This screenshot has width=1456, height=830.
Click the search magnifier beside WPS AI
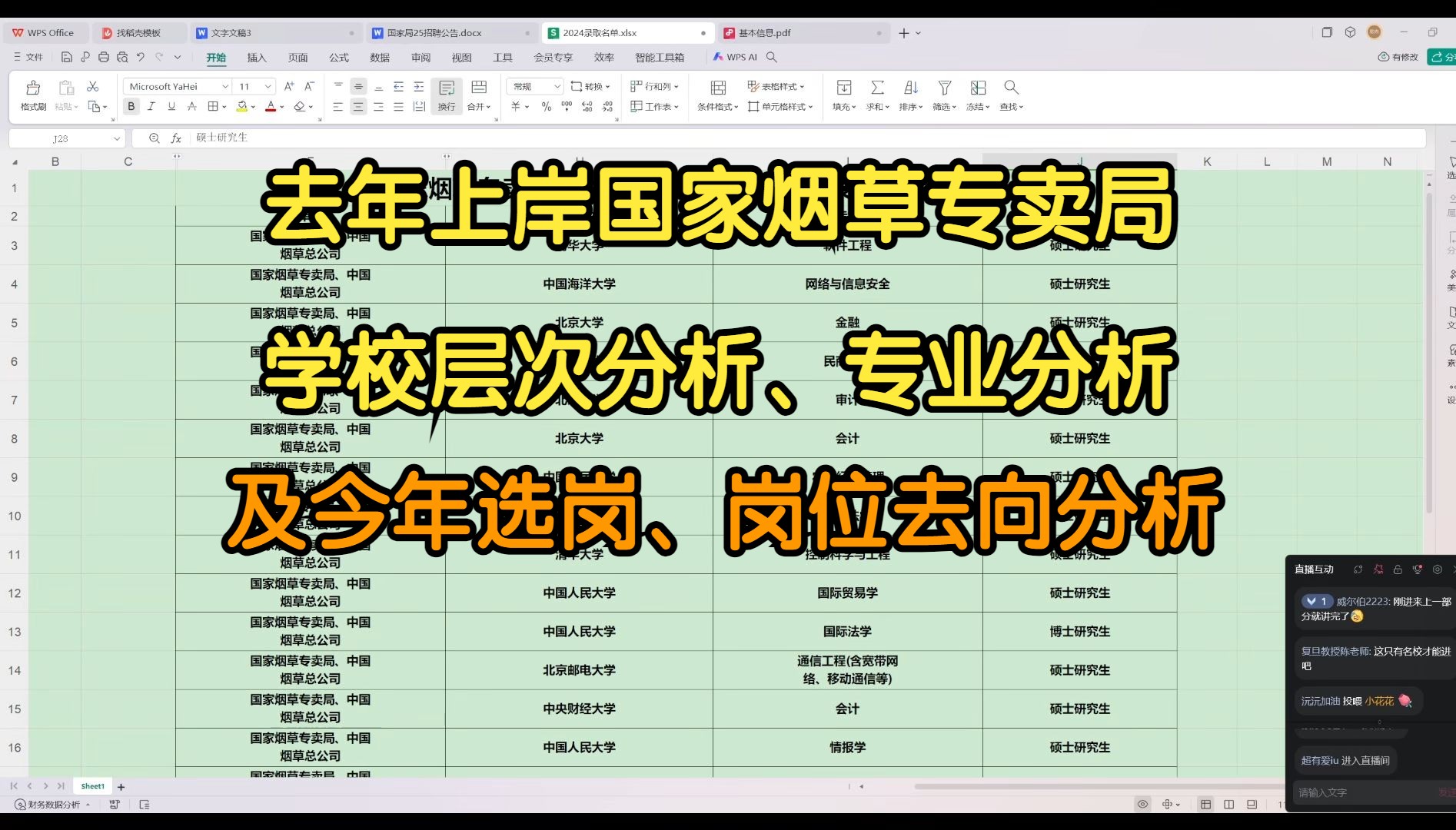(772, 57)
